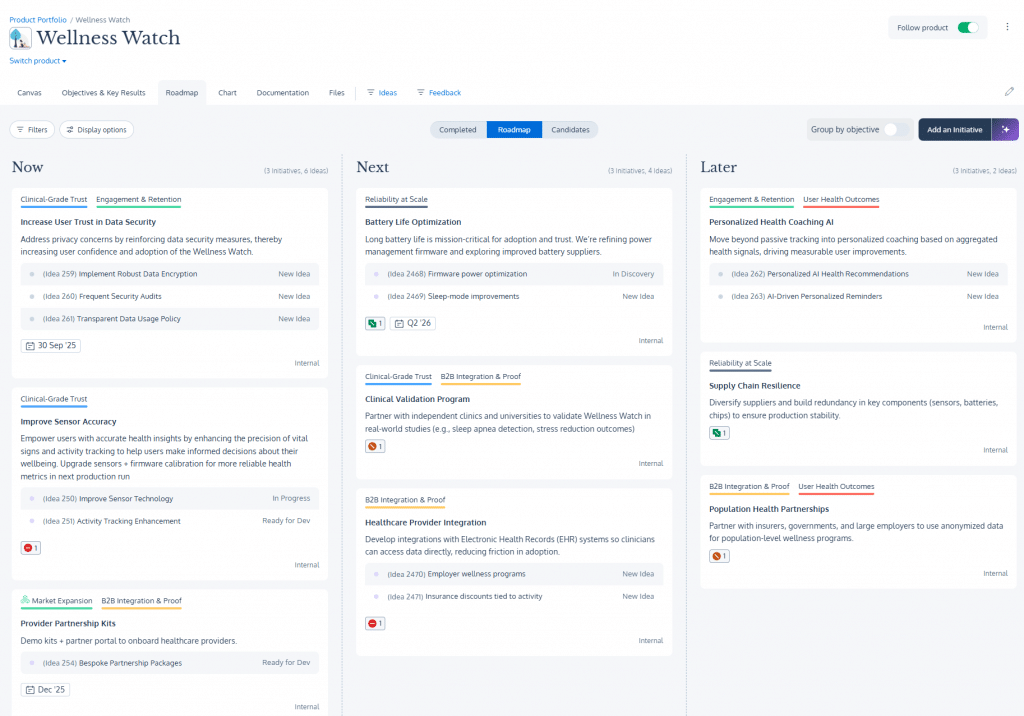Click status dot of Idea 259
This screenshot has width=1024, height=716.
tap(32, 274)
